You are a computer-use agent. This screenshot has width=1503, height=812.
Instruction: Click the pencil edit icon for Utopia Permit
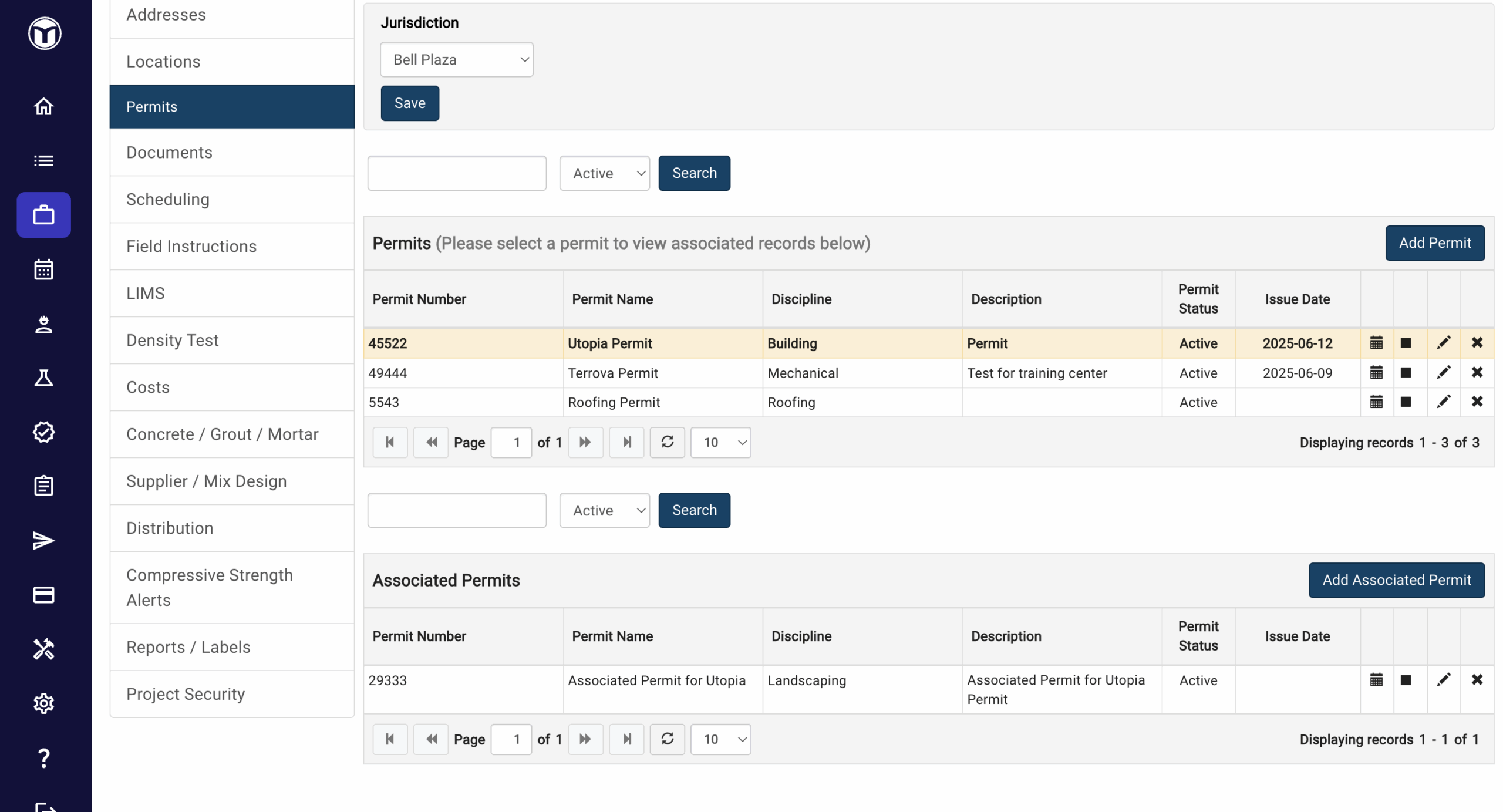pyautogui.click(x=1443, y=343)
